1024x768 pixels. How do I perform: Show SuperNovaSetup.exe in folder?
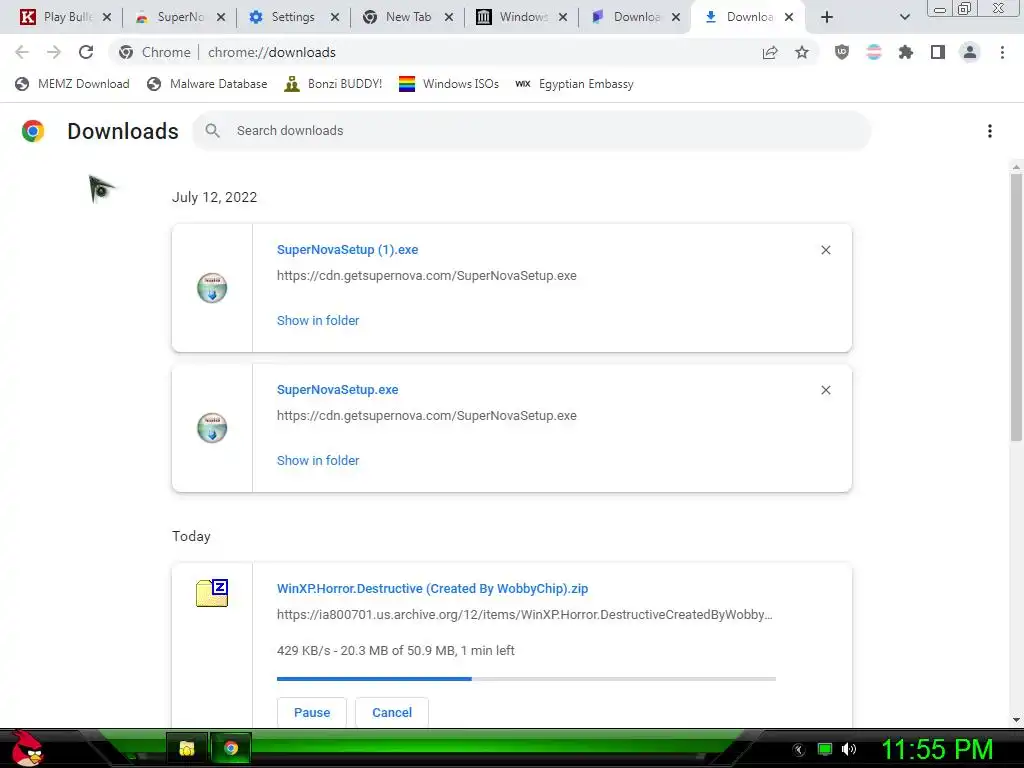coord(318,460)
